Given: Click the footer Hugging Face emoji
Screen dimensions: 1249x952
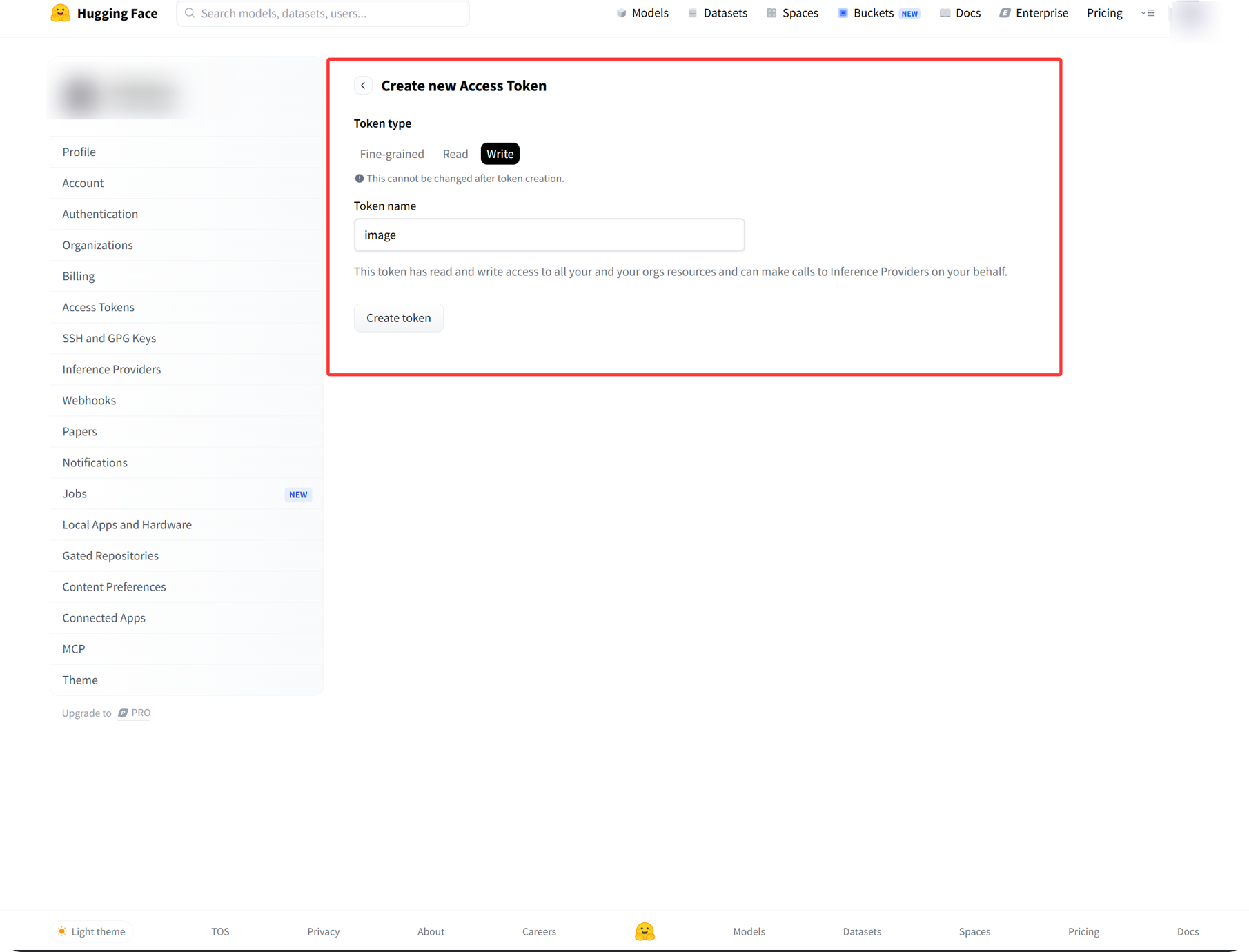Looking at the screenshot, I should click(645, 931).
